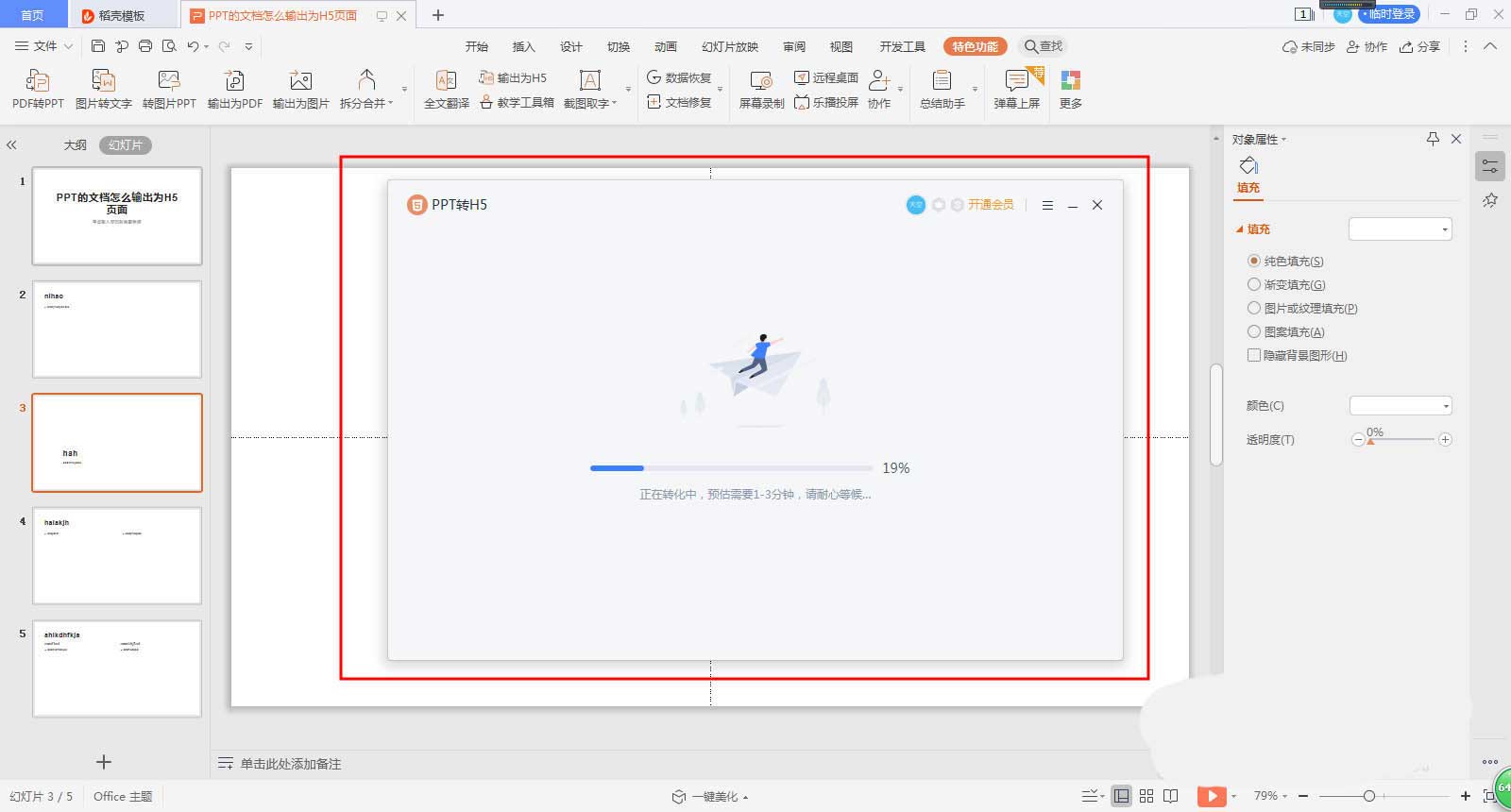Expand the 截图取字 dropdown
This screenshot has height=812, width=1511.
615,103
